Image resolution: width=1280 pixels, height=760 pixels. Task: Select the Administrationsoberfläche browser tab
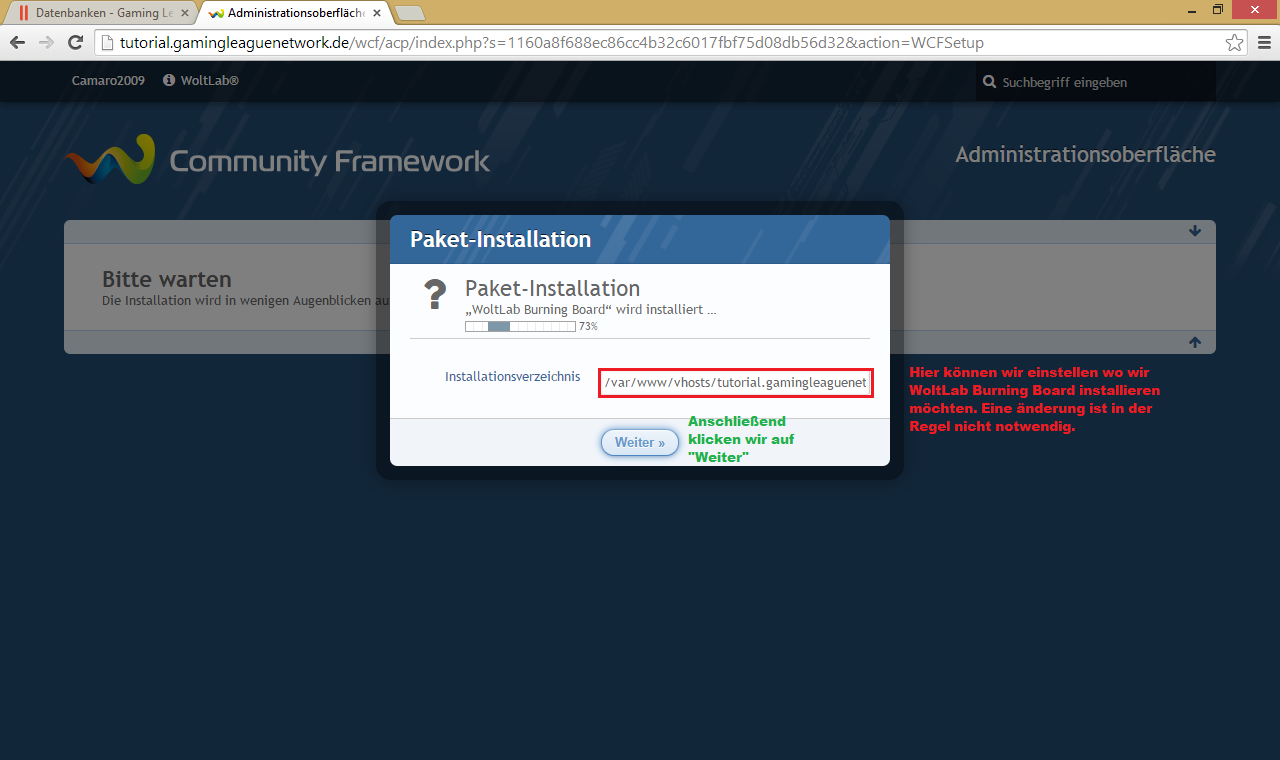click(290, 13)
